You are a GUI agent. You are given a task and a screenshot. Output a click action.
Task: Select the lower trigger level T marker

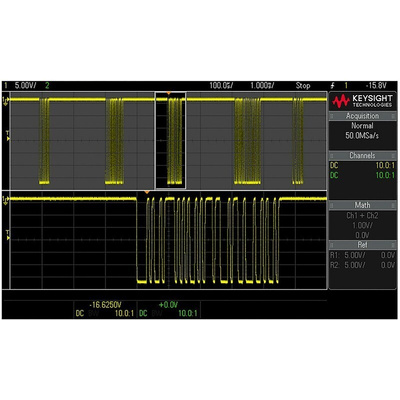point(7,235)
